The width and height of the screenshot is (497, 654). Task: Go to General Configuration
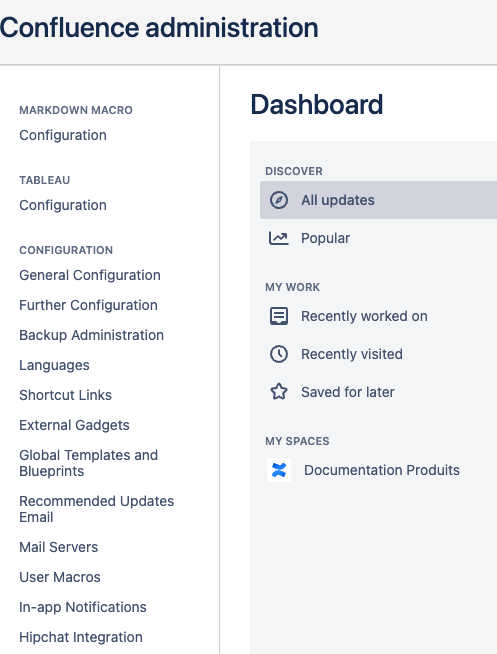(90, 275)
